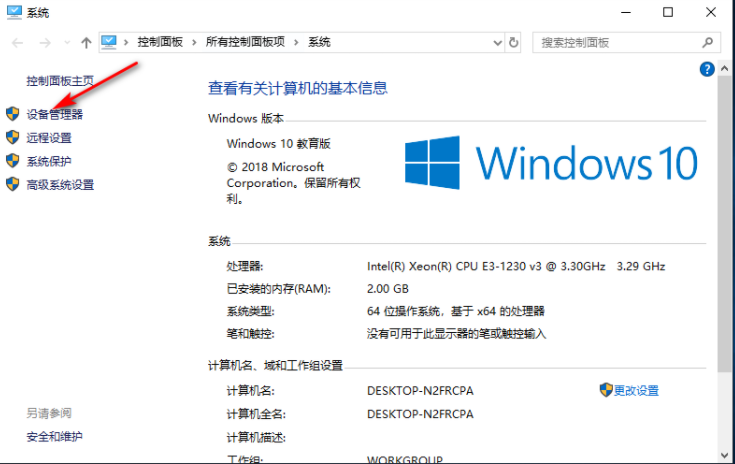The height and width of the screenshot is (464, 735).
Task: Click the 系统 breadcrumb segment
Action: coord(319,42)
